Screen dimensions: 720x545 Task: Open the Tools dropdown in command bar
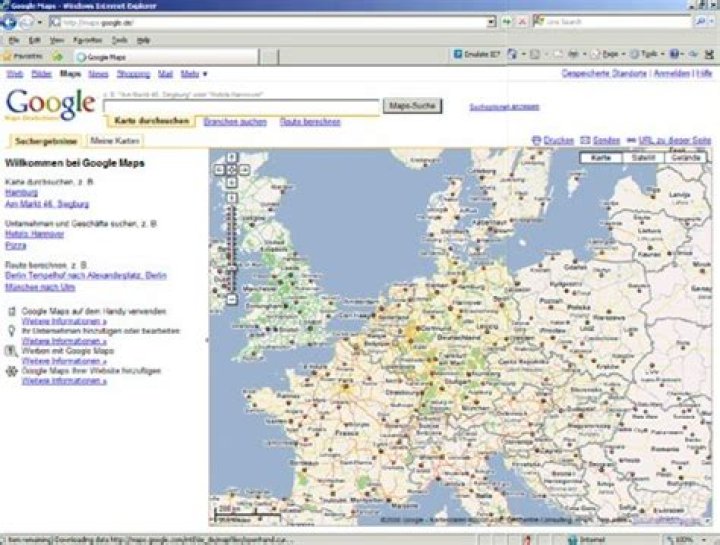[x=647, y=54]
